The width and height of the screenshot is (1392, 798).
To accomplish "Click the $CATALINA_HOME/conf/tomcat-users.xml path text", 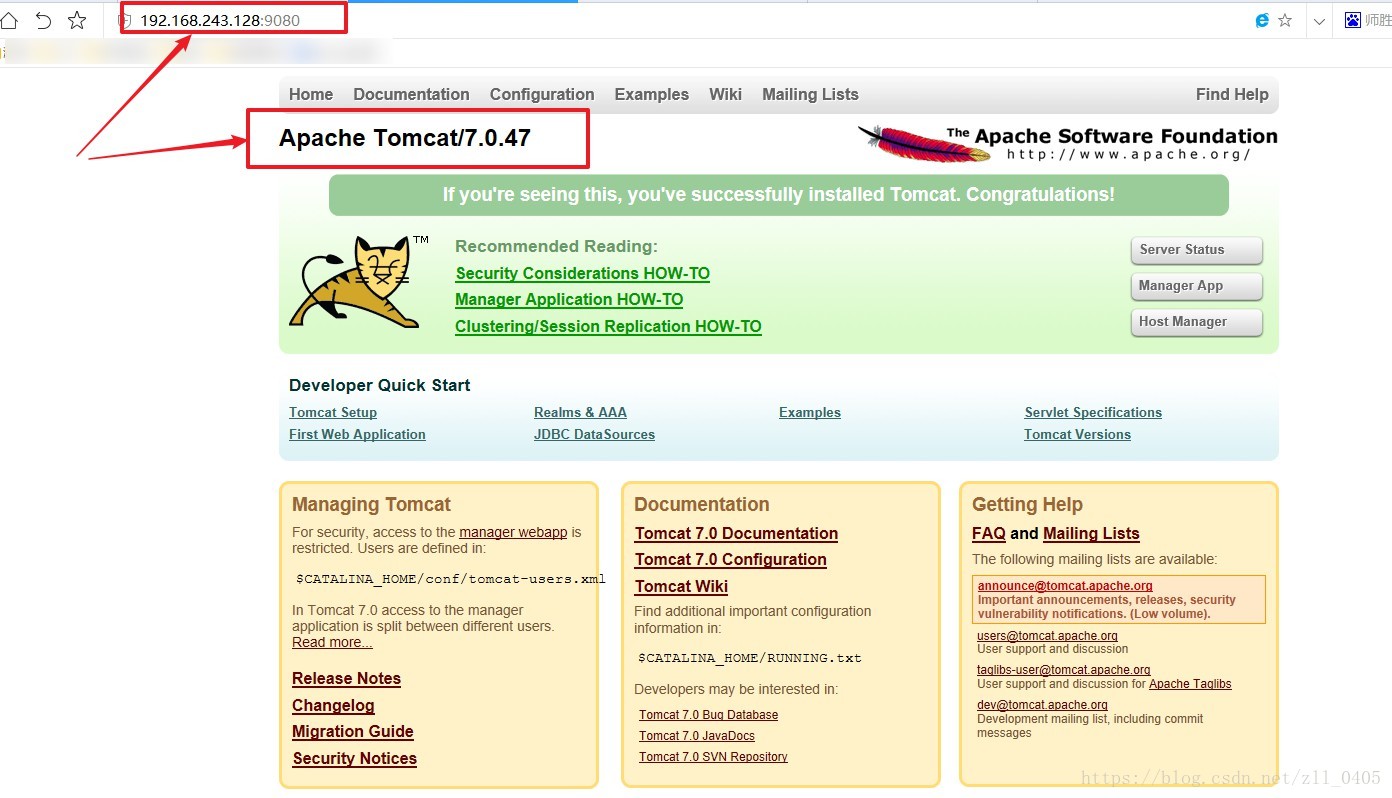I will point(451,579).
